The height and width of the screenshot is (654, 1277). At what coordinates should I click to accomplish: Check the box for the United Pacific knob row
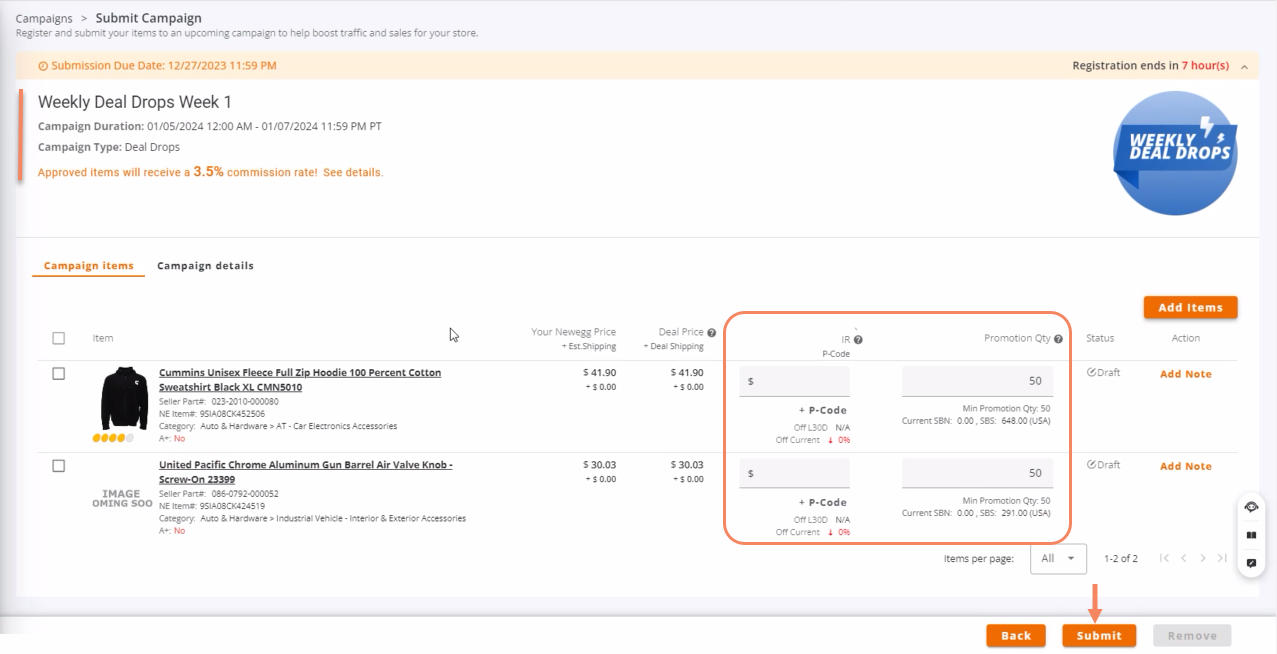pos(59,466)
